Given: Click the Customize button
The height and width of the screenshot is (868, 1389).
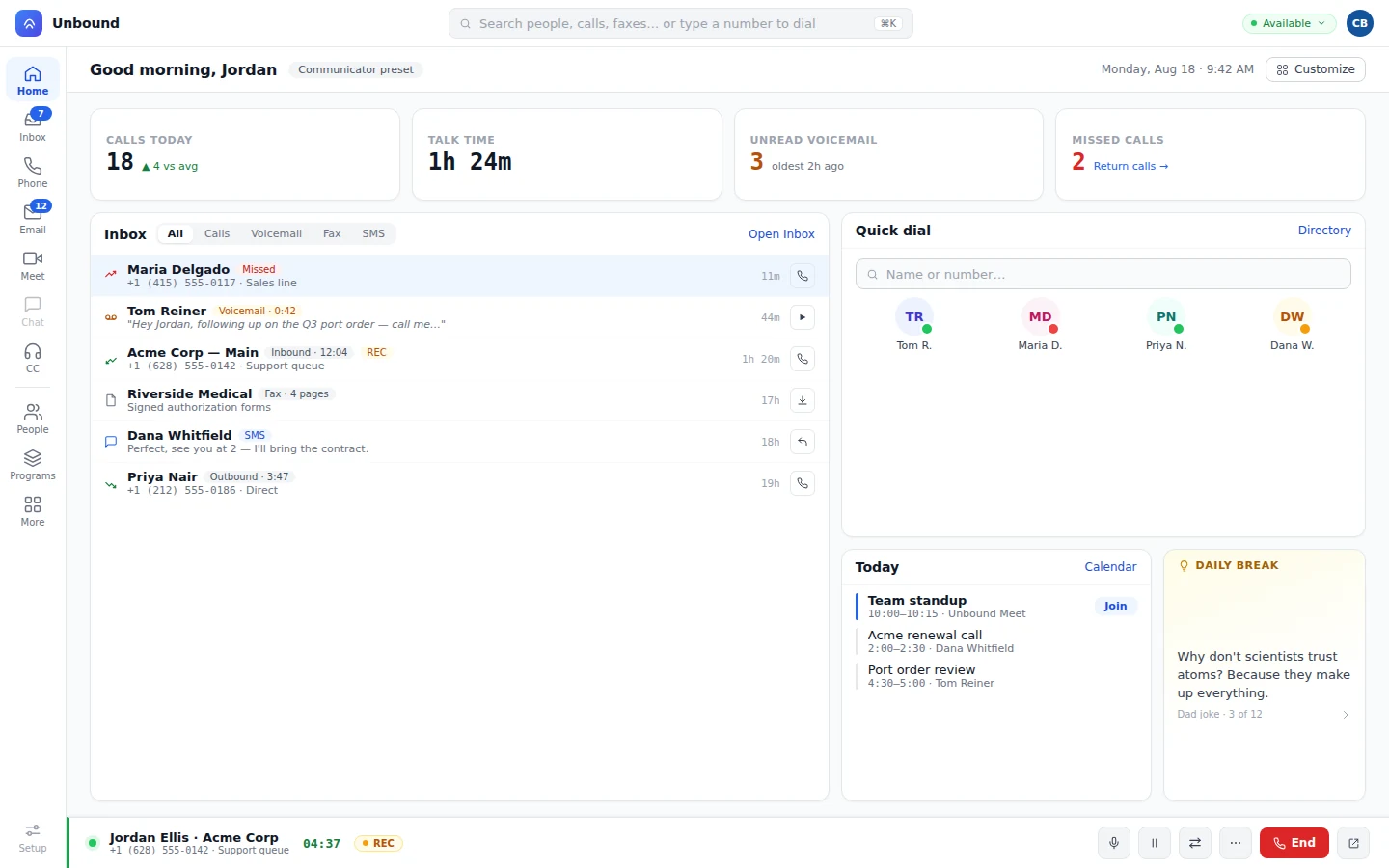Looking at the screenshot, I should [x=1316, y=69].
